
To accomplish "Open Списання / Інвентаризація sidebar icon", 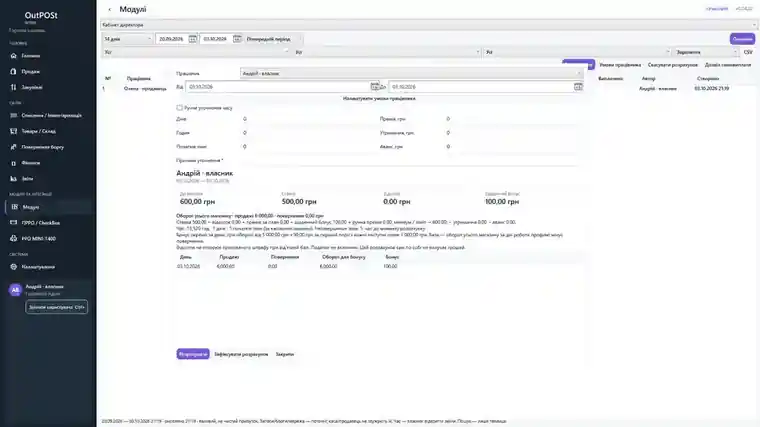I will point(14,115).
